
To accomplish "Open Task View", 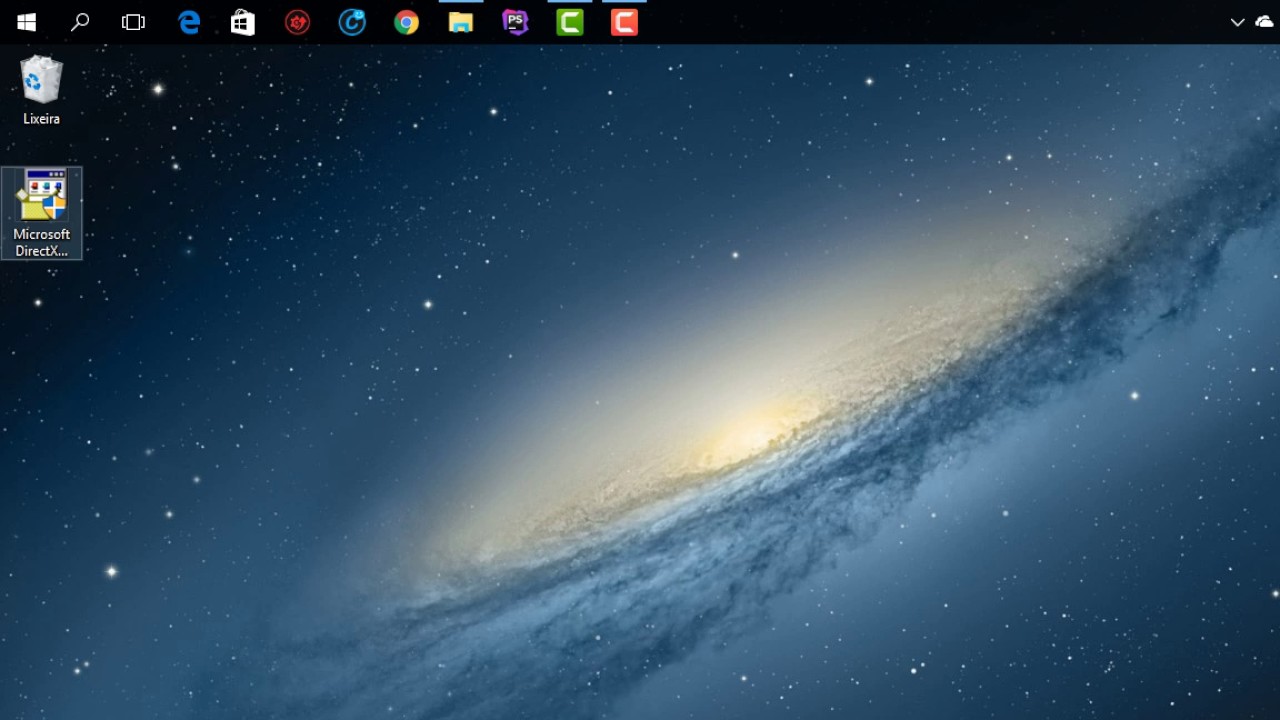I will tap(133, 22).
